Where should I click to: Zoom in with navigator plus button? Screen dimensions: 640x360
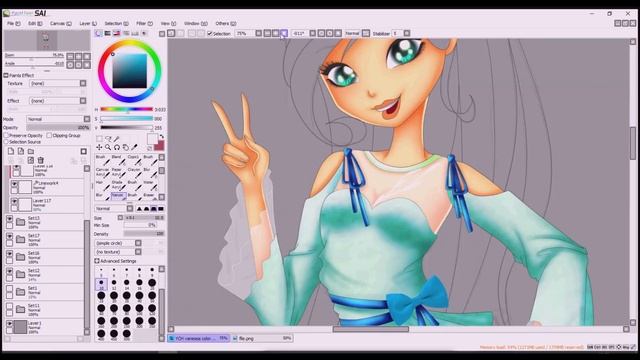[x=78, y=56]
